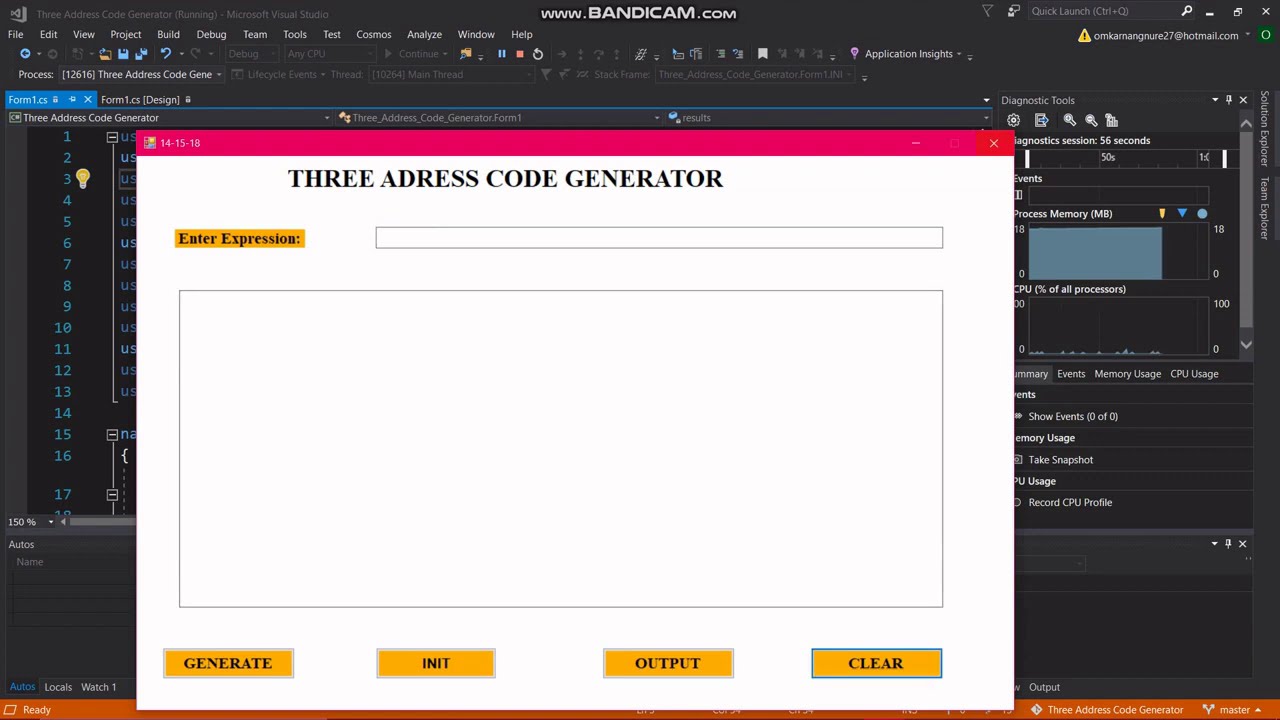Click the Application Insights lightbulb icon
Screen dimensions: 1280x720
[854, 54]
